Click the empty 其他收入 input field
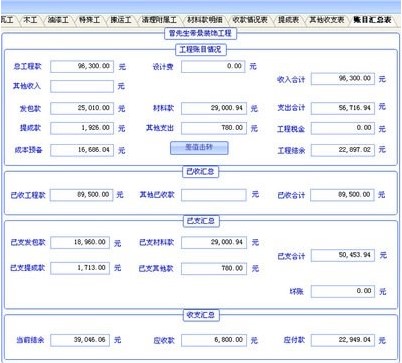The width and height of the screenshot is (402, 363). [82, 86]
